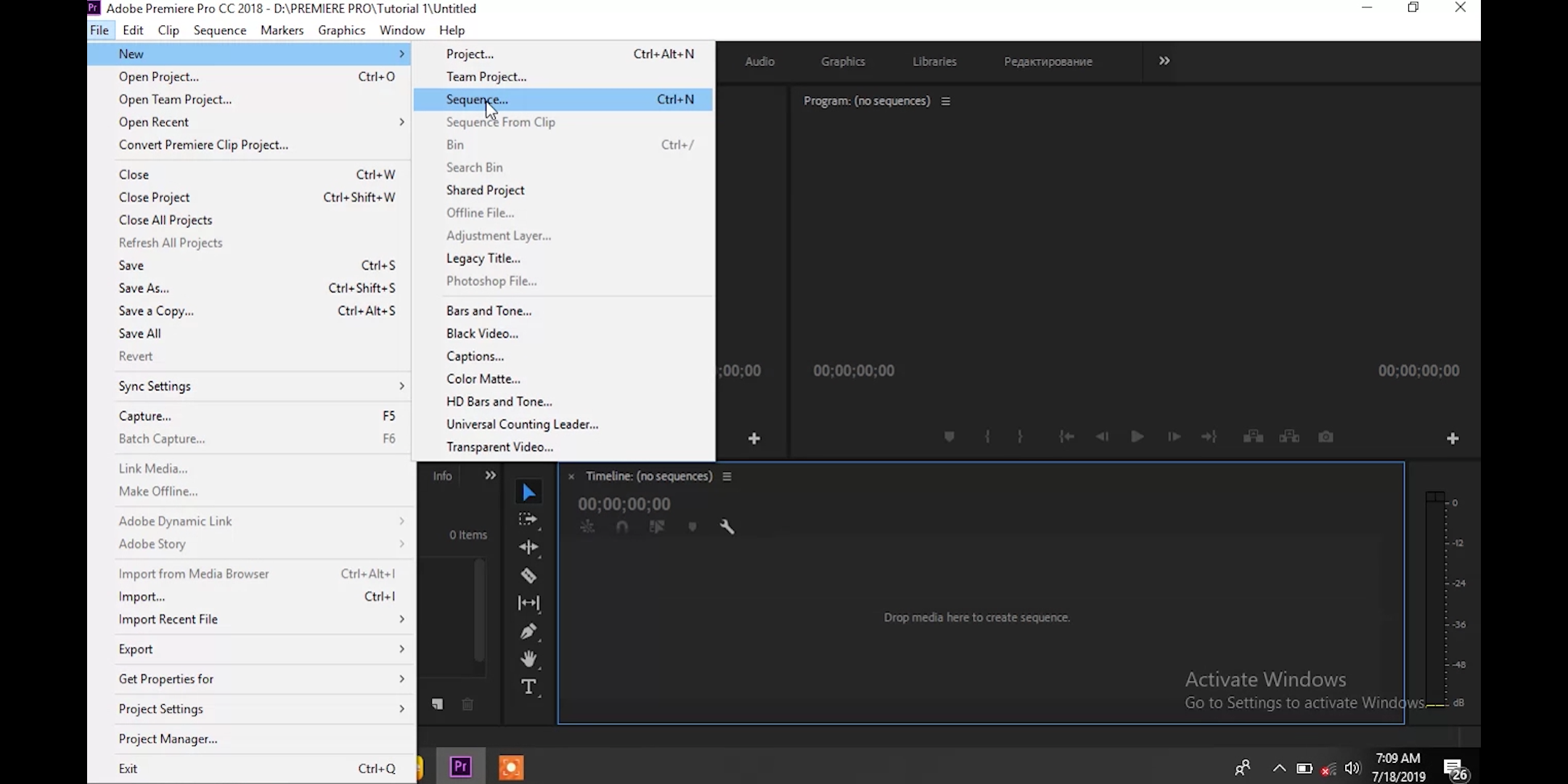Show more workspaces overflow chevrons
Screen dimensions: 1568x784
(x=1164, y=61)
